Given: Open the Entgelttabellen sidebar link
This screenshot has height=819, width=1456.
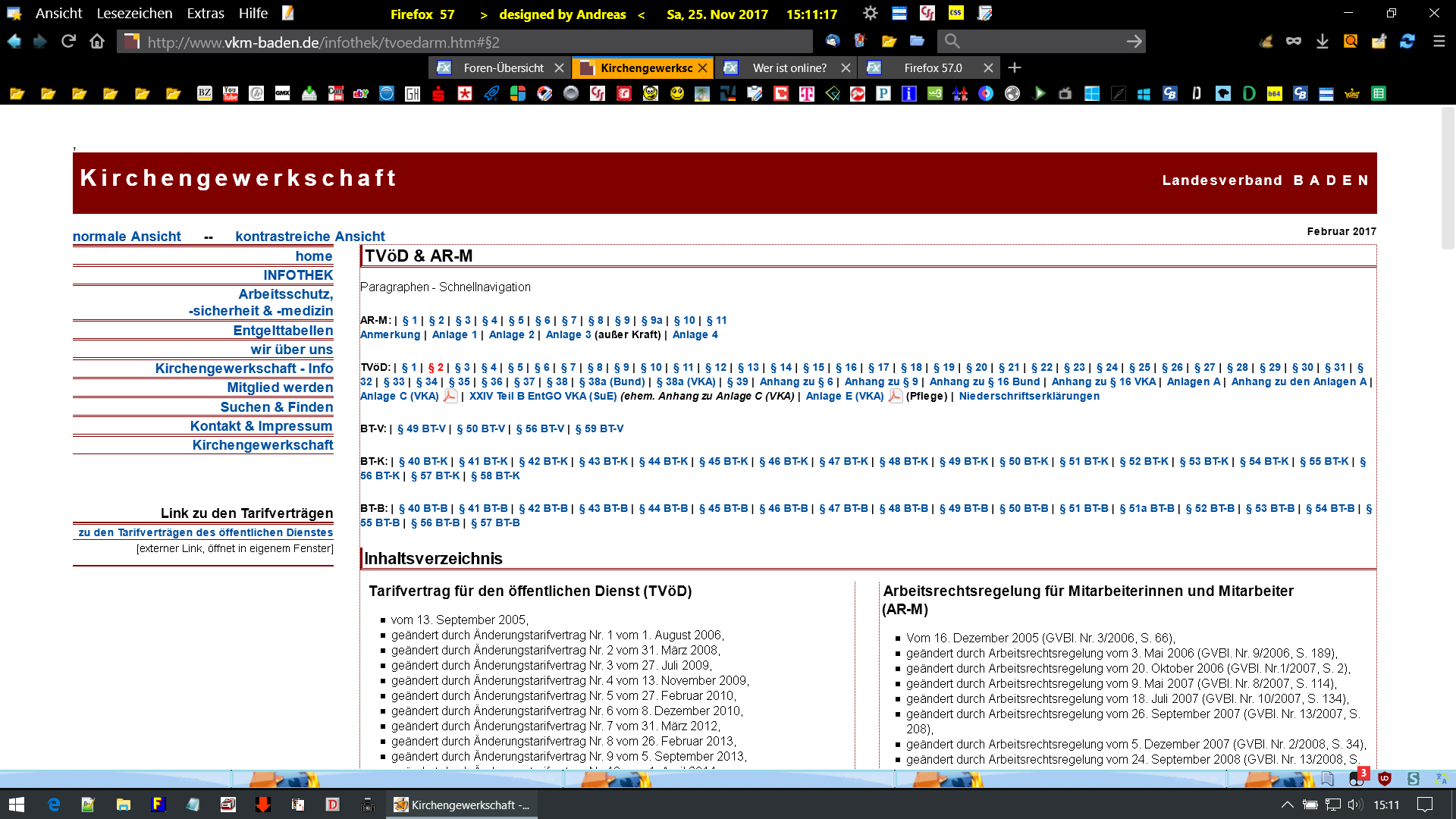Looking at the screenshot, I should point(283,331).
